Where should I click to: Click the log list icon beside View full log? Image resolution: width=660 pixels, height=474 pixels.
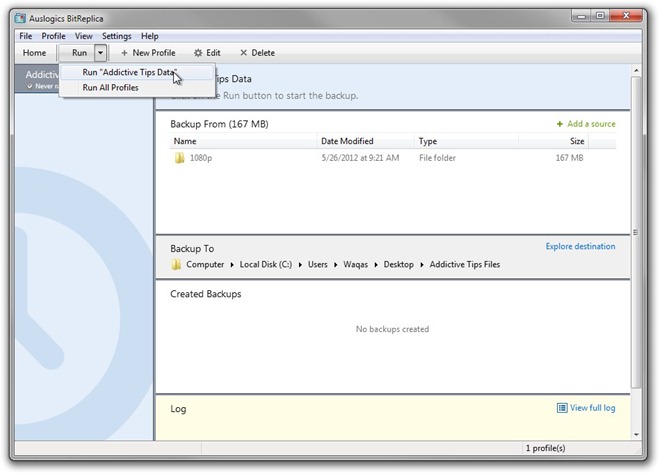tap(562, 407)
